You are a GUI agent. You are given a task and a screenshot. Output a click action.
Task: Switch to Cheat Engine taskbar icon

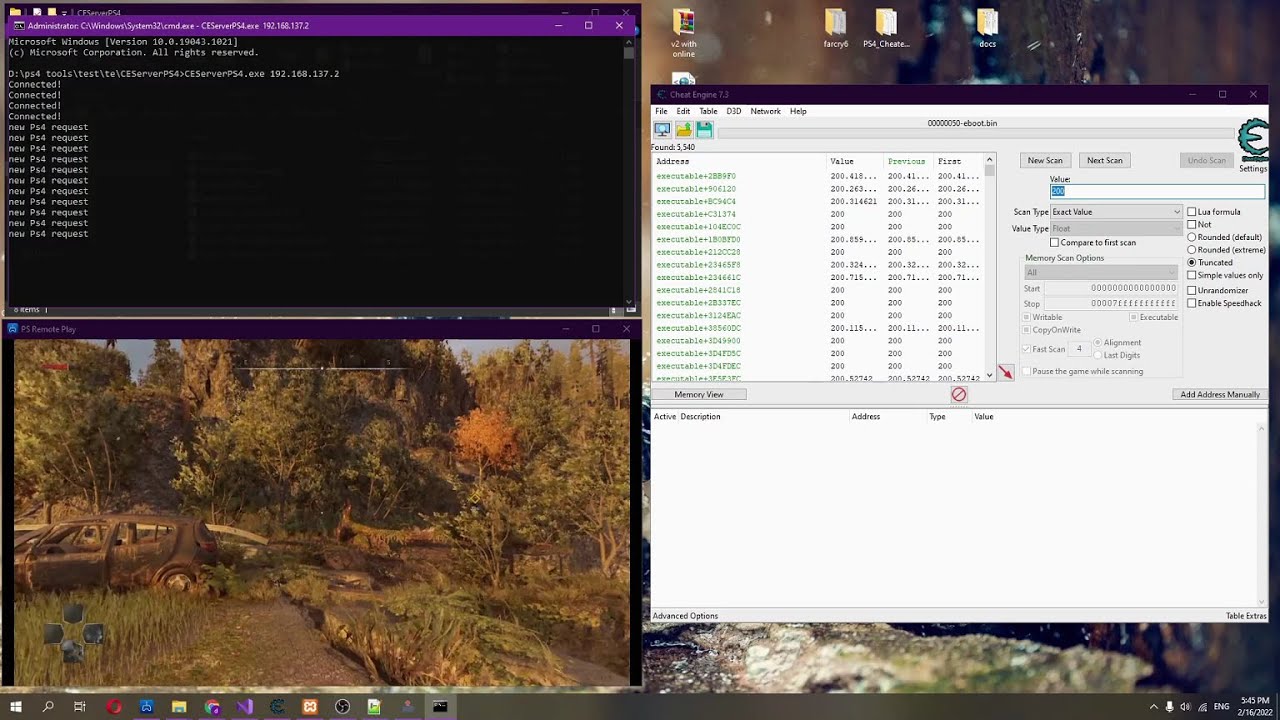coord(277,707)
